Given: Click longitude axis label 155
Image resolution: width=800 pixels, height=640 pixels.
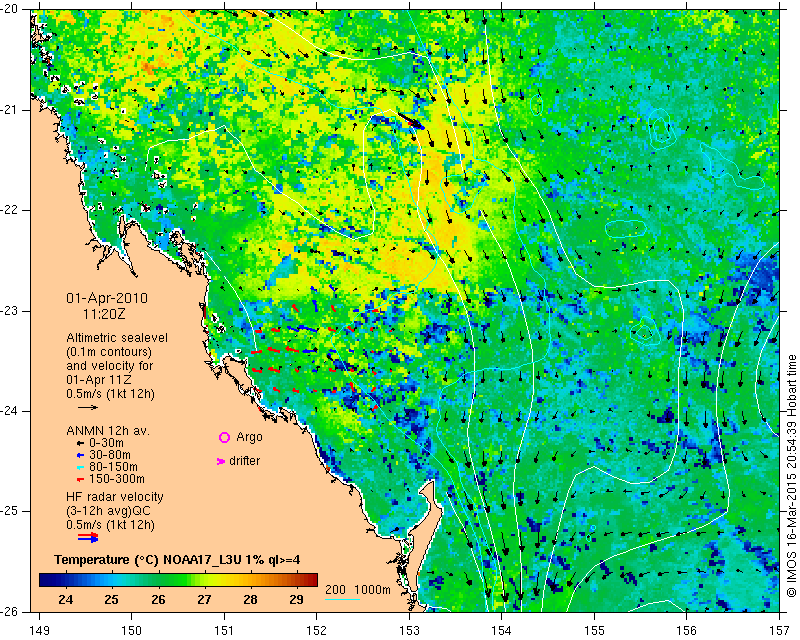Looking at the screenshot, I should [594, 631].
